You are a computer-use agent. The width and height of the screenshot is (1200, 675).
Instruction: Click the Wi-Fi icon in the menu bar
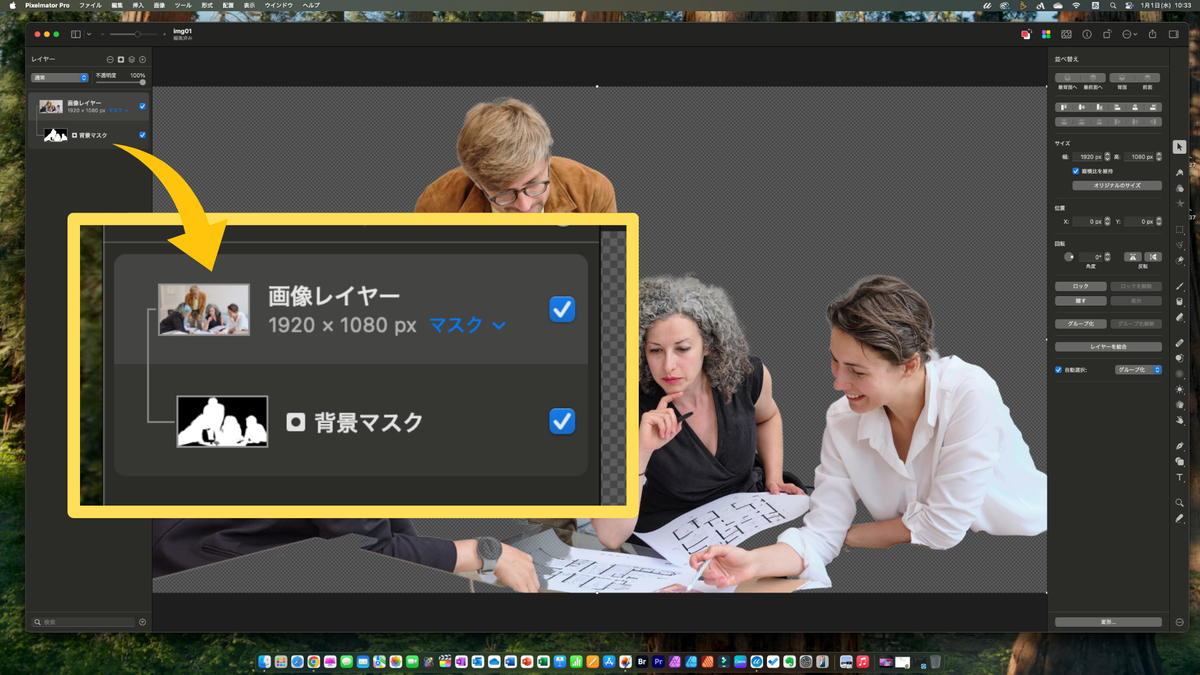pos(1076,5)
